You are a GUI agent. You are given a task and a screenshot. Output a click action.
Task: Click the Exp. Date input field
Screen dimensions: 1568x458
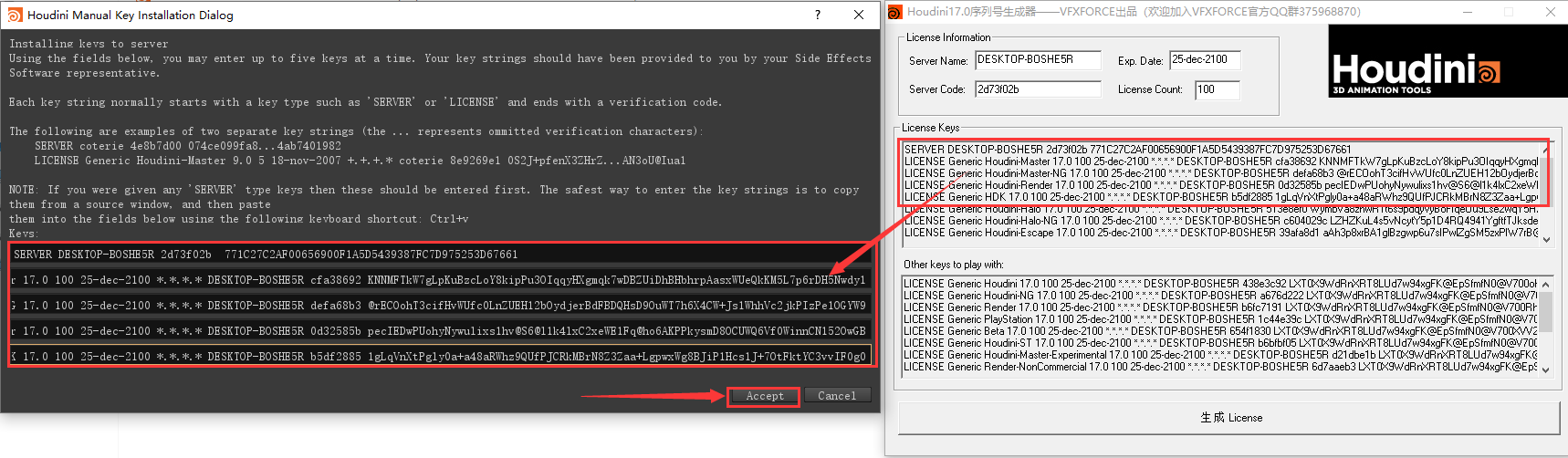click(x=1206, y=60)
